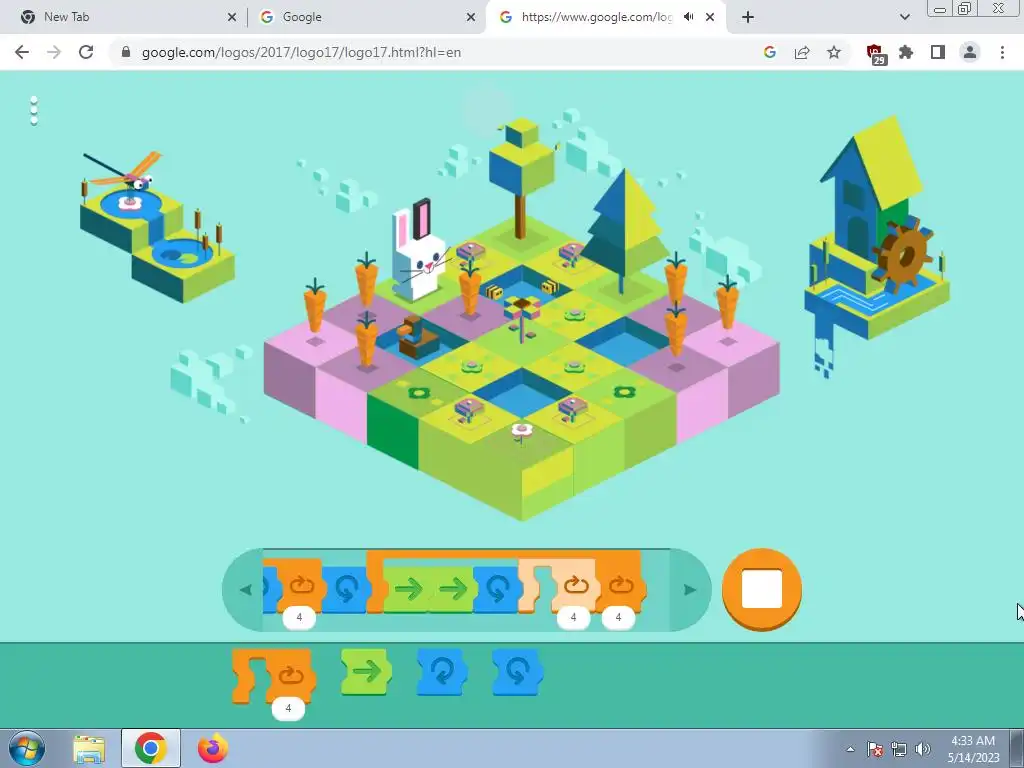Stop the running program with the orange button
1024x768 pixels.
[x=761, y=589]
